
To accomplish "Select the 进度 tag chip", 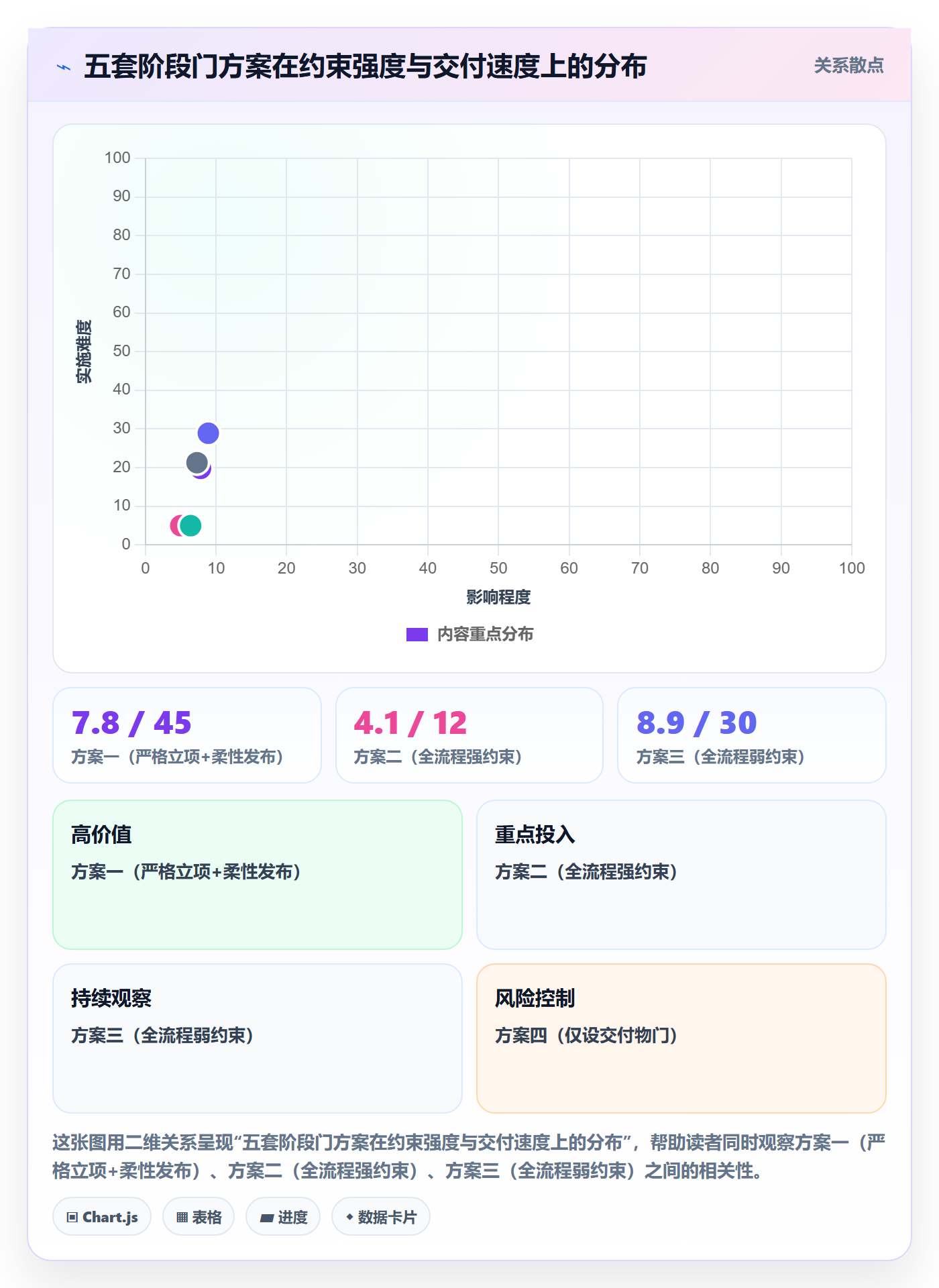I will pyautogui.click(x=283, y=1217).
